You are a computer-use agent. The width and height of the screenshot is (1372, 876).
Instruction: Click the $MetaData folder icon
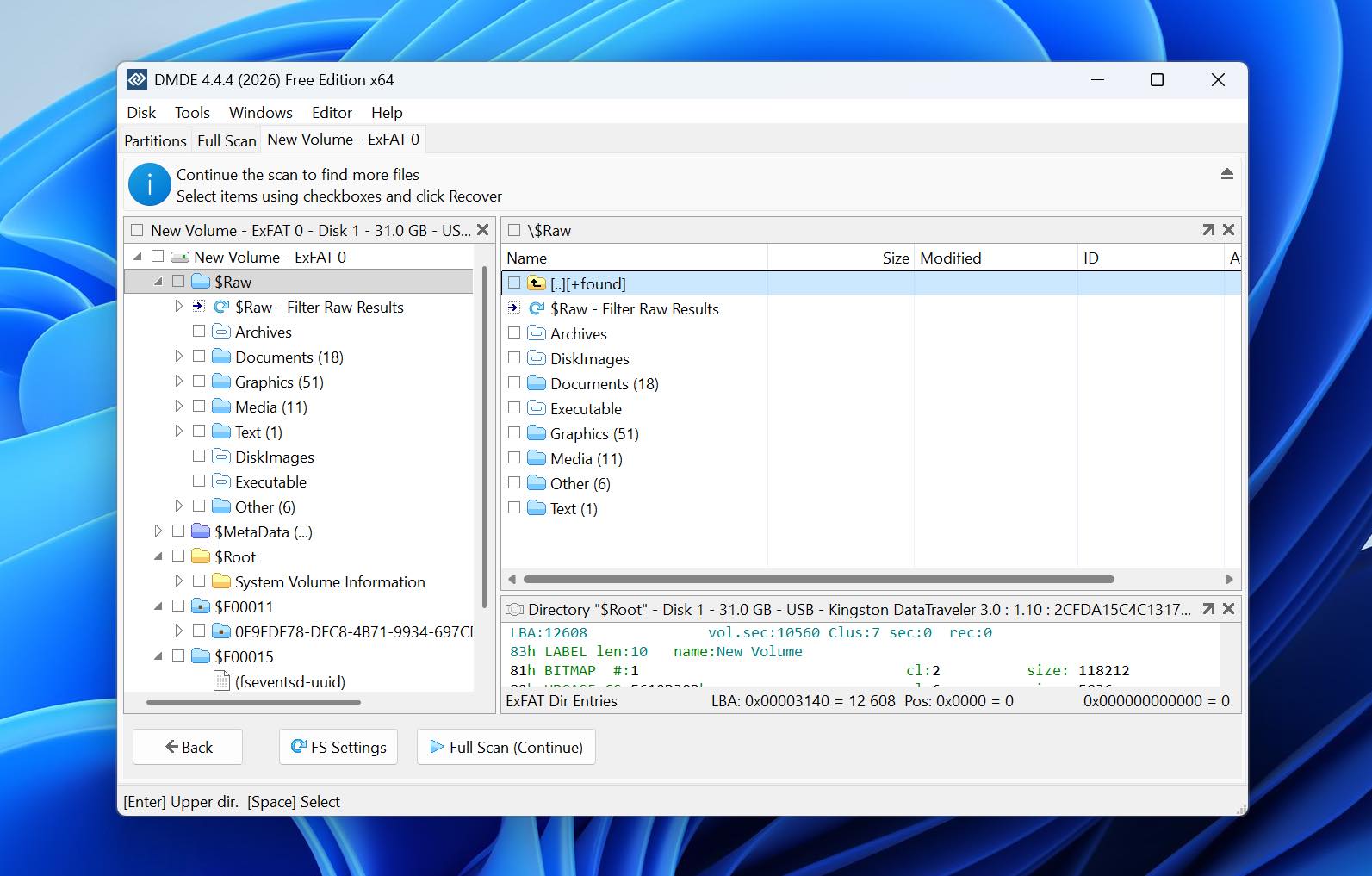pos(201,531)
